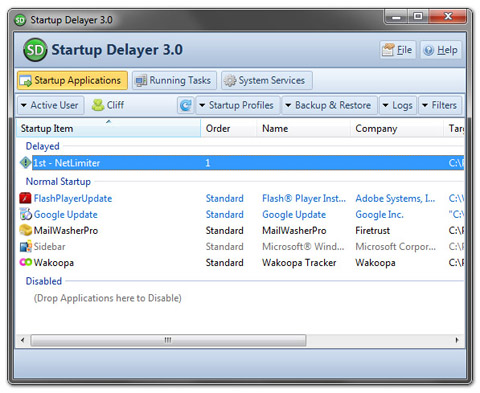Expand the Startup Profiles dropdown
The width and height of the screenshot is (480, 393).
[x=237, y=105]
